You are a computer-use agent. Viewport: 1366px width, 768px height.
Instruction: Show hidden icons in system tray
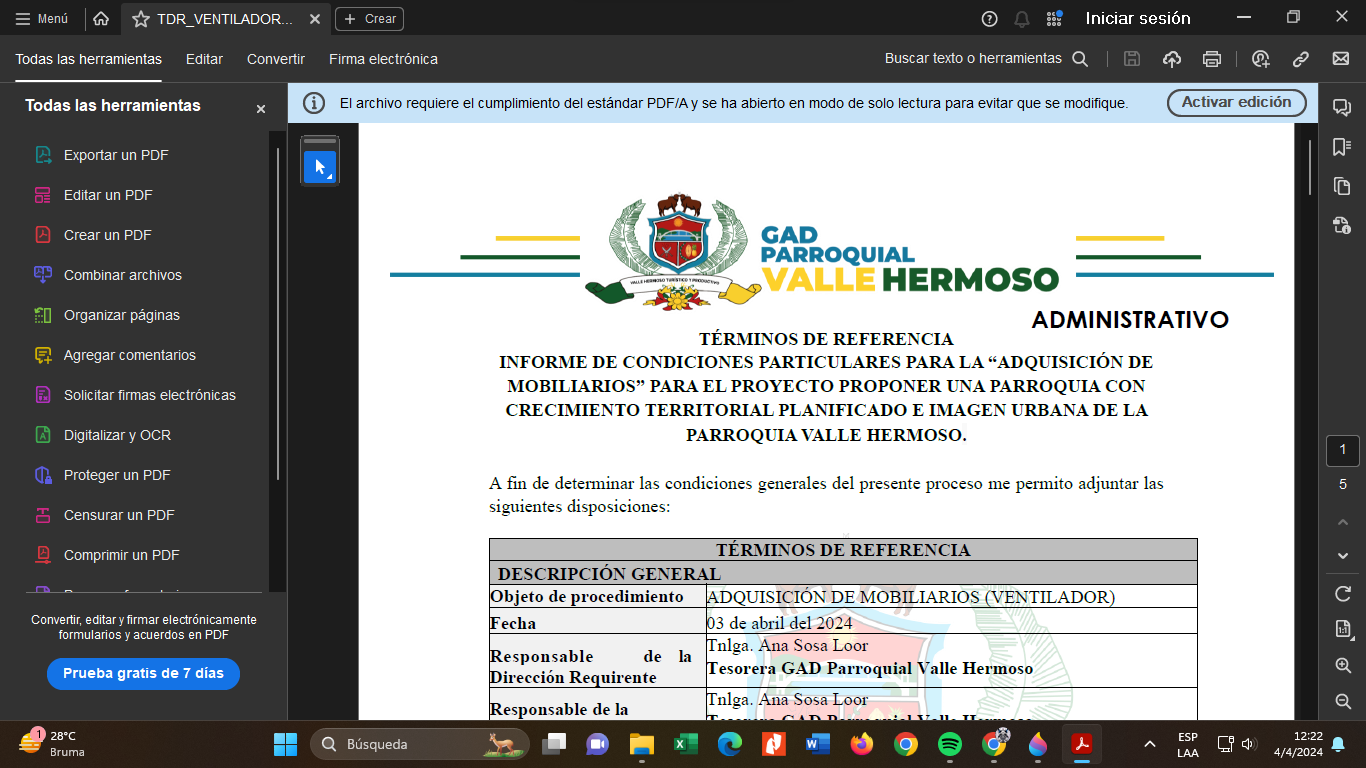point(1150,744)
